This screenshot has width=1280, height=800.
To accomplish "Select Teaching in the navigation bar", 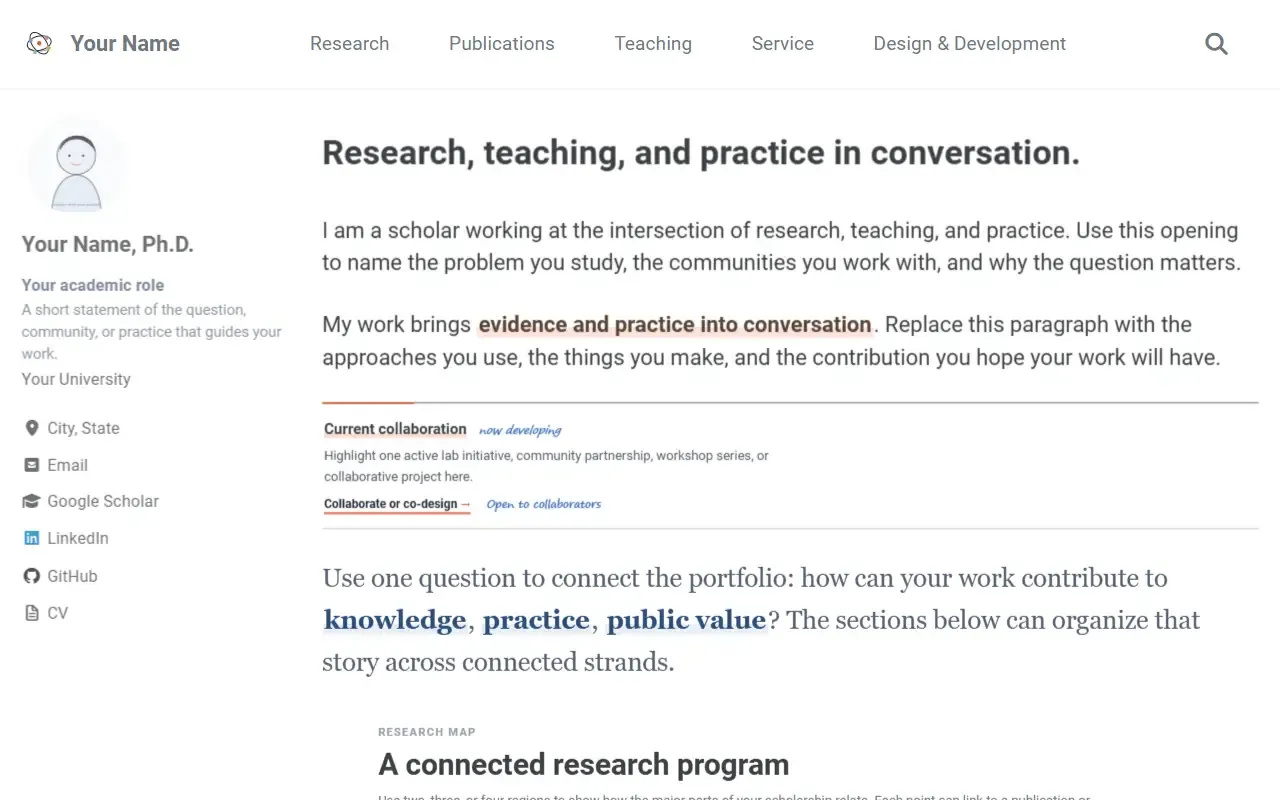I will (x=653, y=44).
